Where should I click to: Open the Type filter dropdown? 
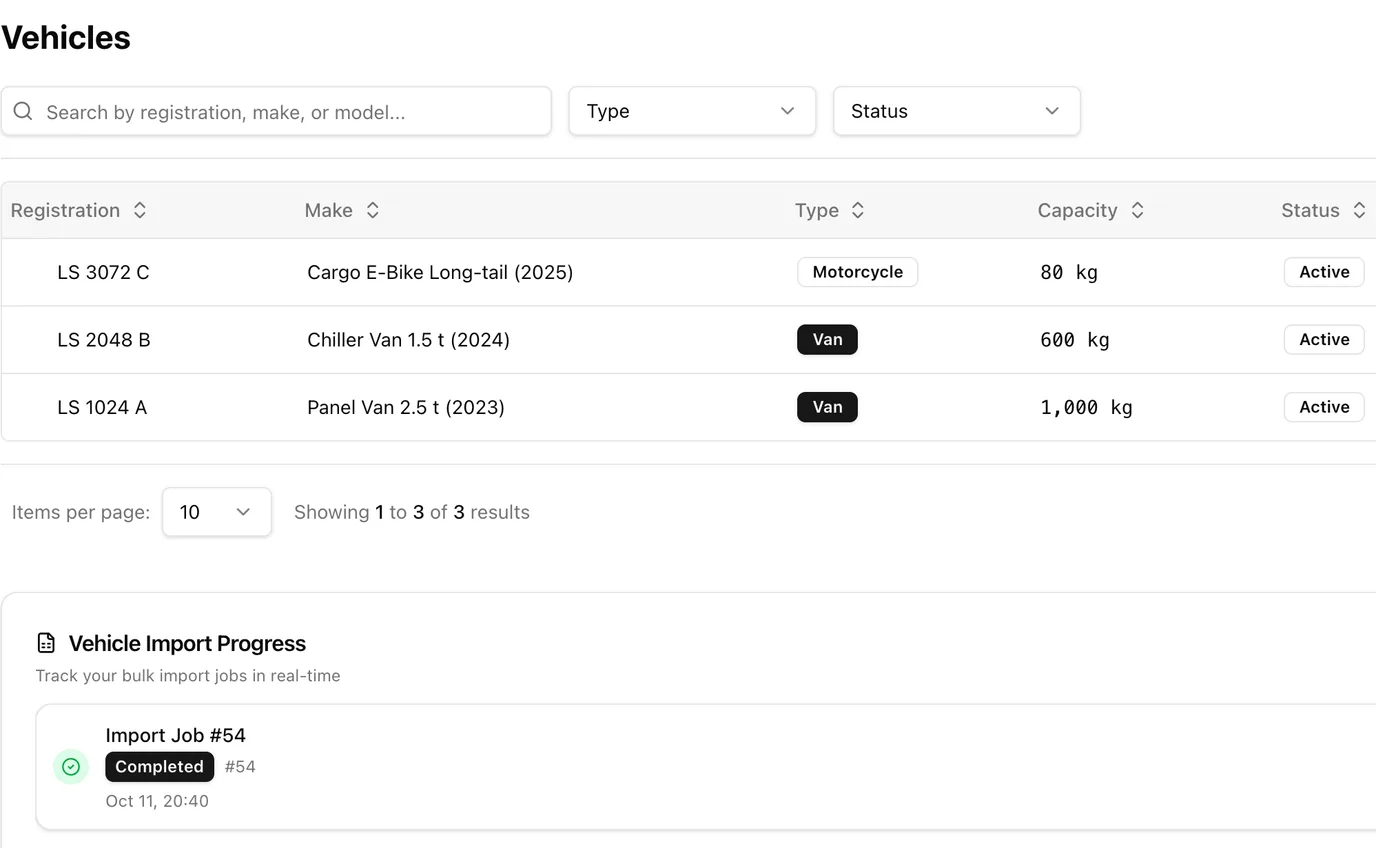pyautogui.click(x=692, y=111)
